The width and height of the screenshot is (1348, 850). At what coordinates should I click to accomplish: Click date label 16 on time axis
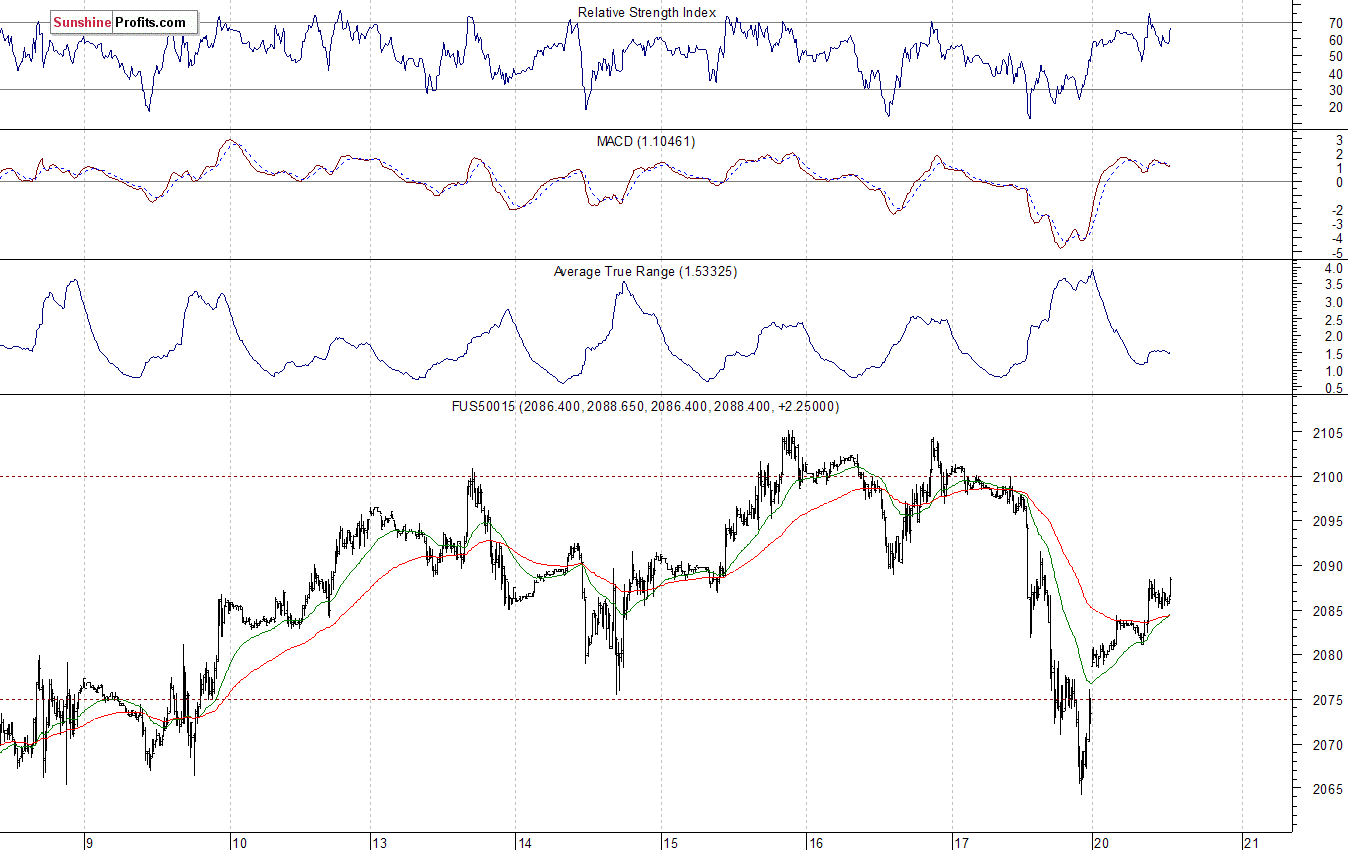pos(816,842)
